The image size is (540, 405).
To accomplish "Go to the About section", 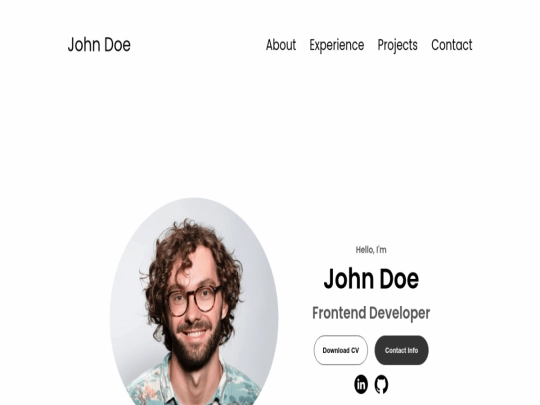I will [x=281, y=45].
